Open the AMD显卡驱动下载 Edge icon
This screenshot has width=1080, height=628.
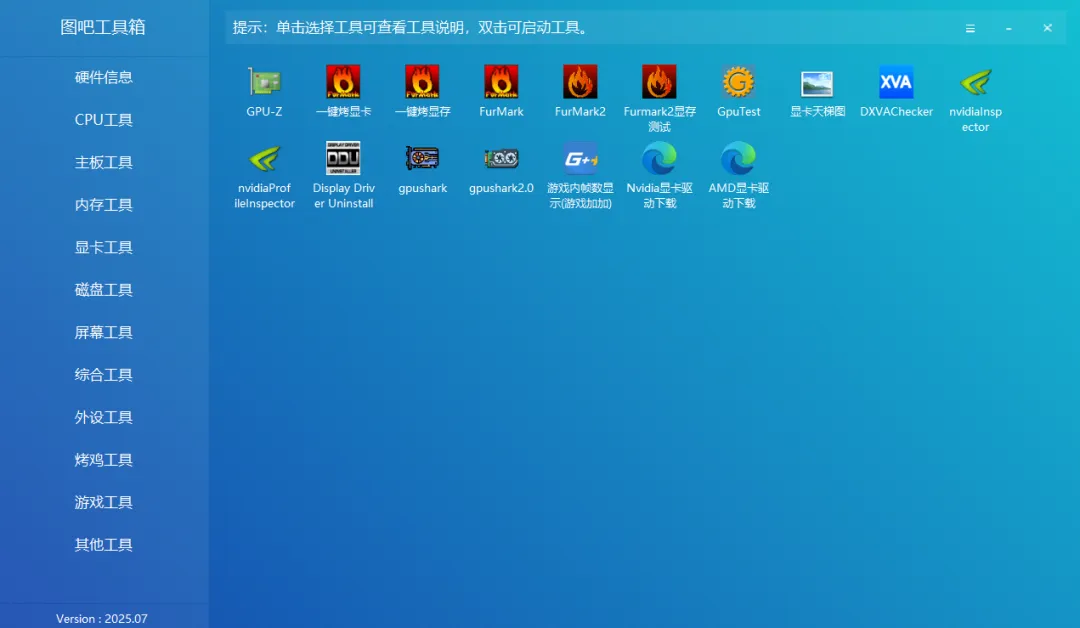(x=738, y=158)
